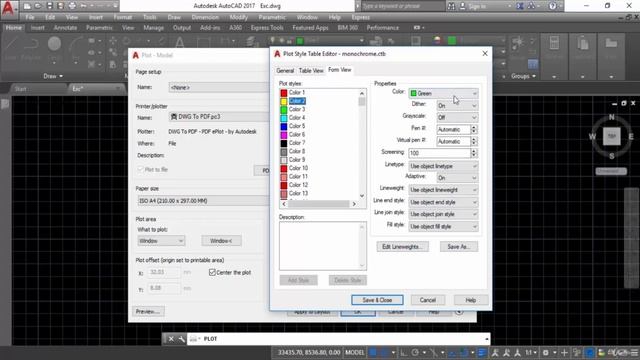Click the command line close X icon
The height and width of the screenshot is (360, 640).
pos(171,339)
